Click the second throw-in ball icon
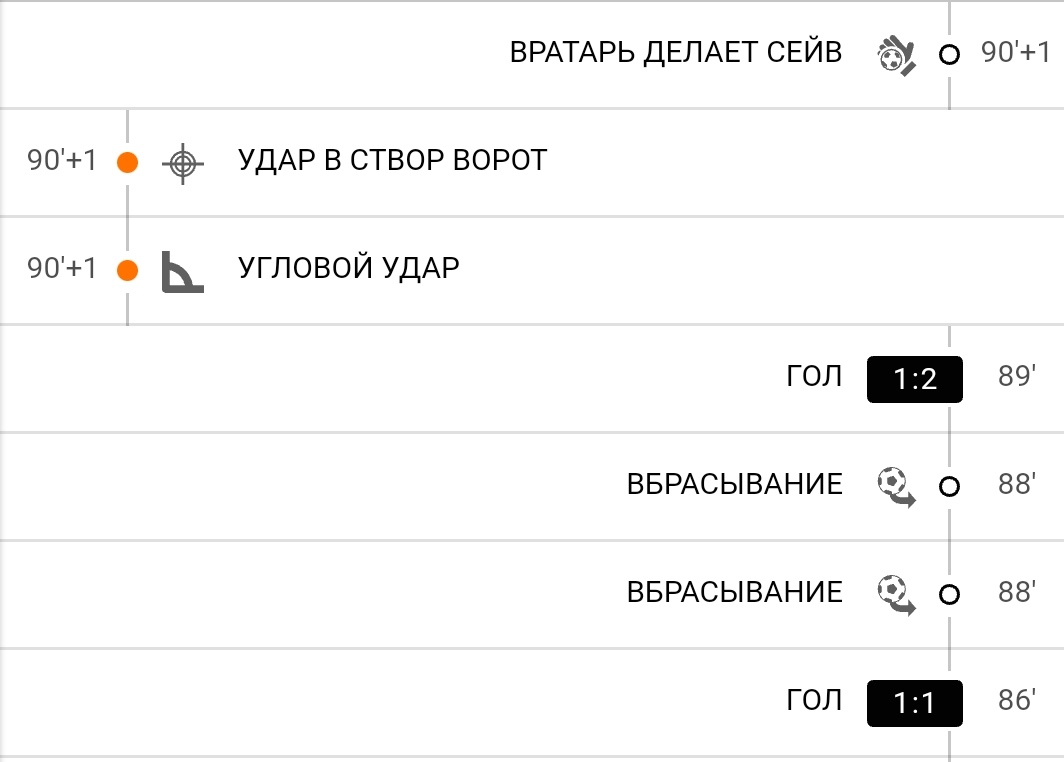This screenshot has height=762, width=1064. [896, 594]
